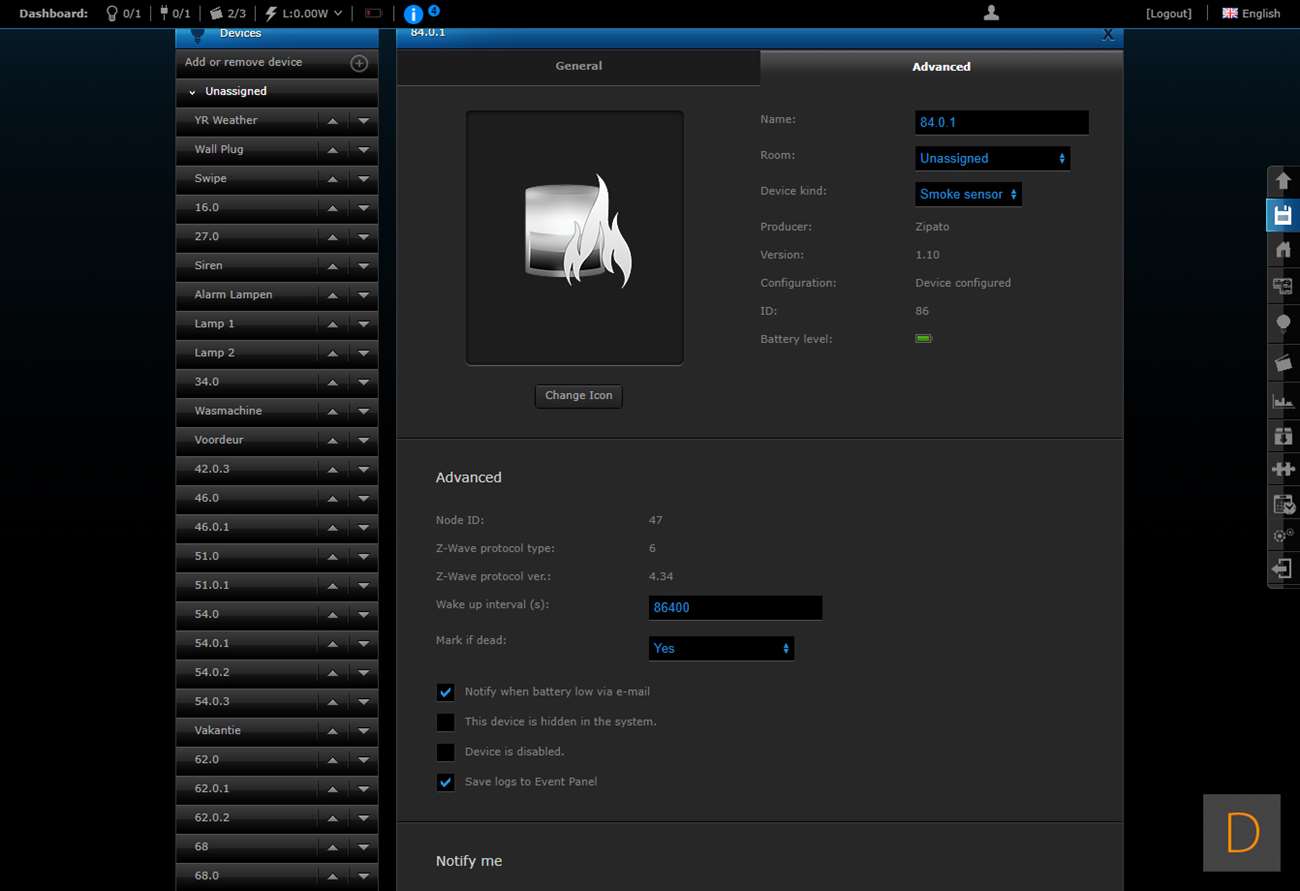Switch to the General tab

(x=578, y=66)
